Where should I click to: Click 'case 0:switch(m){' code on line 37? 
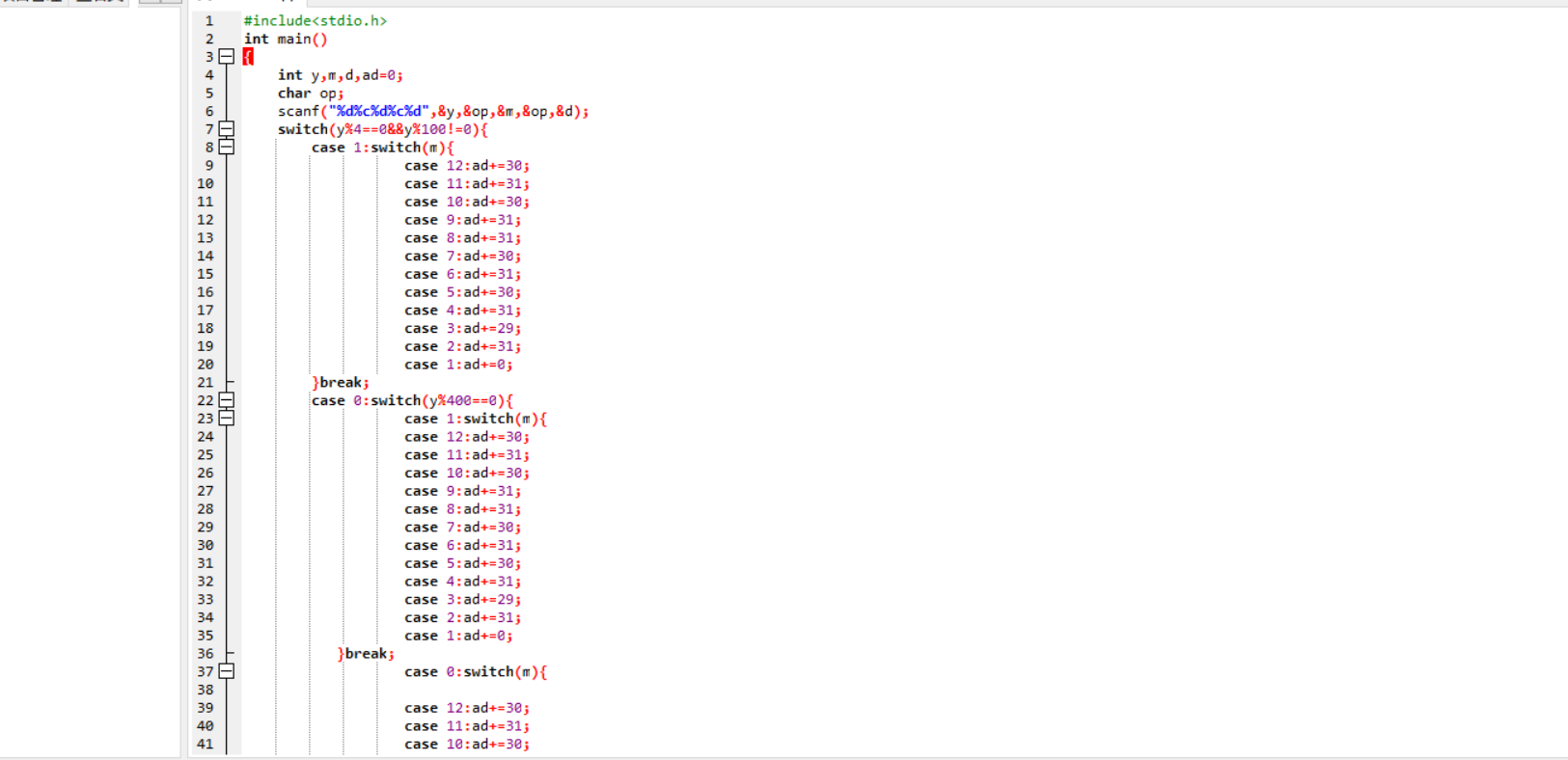(x=476, y=671)
